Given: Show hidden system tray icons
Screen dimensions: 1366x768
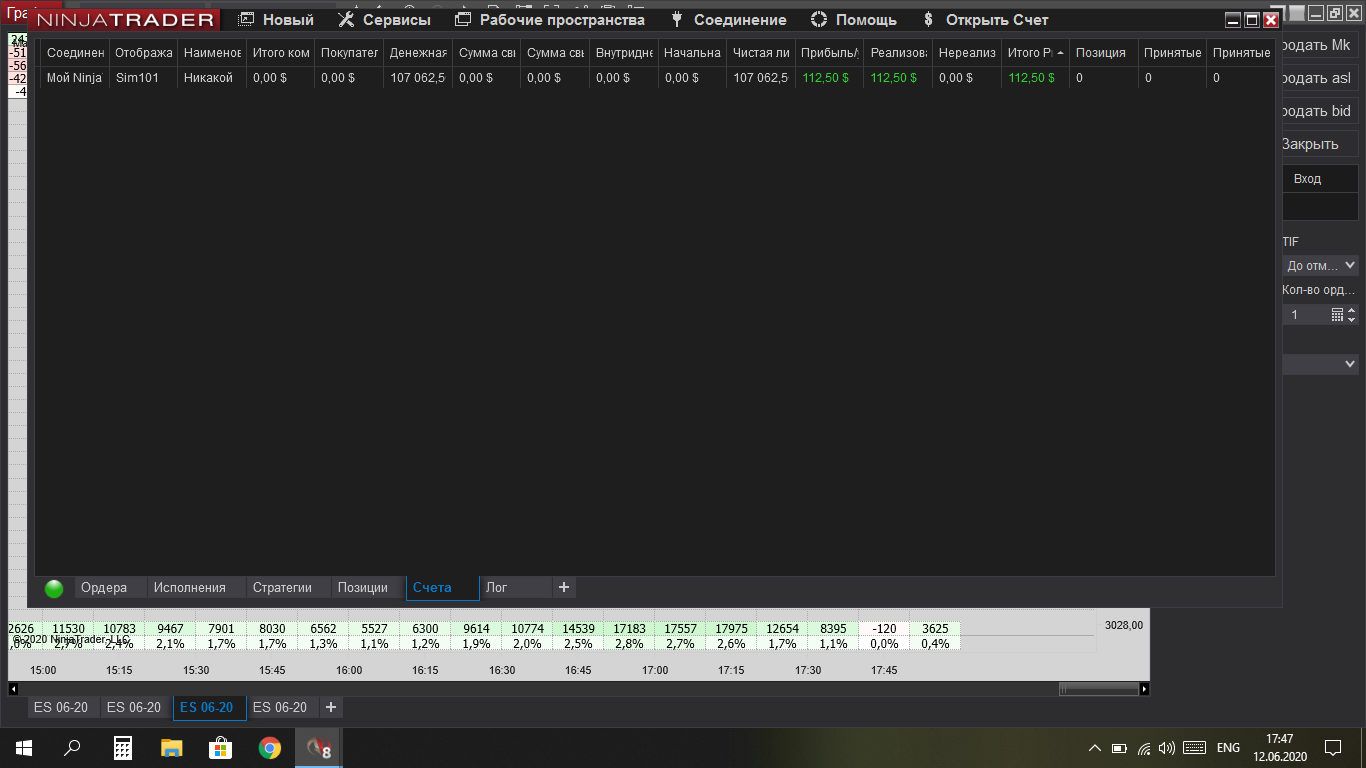Looking at the screenshot, I should click(1095, 748).
